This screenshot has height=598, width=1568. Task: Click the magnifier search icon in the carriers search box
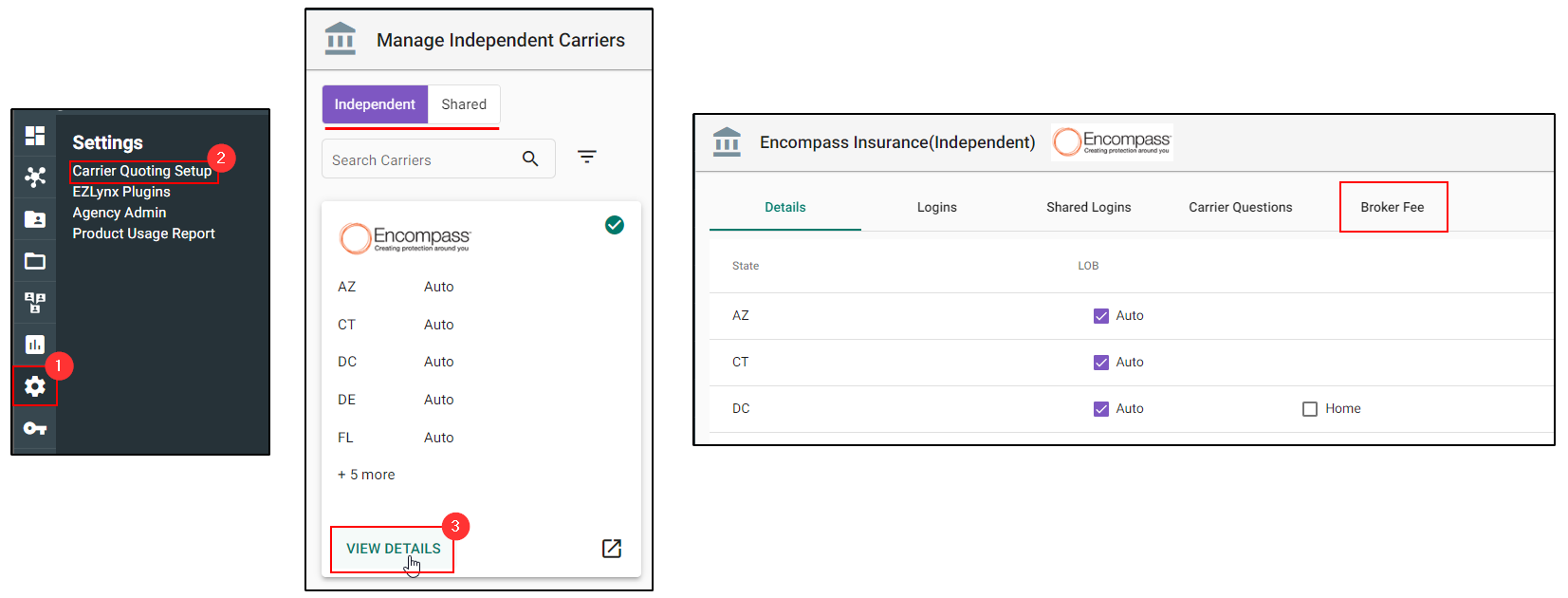pyautogui.click(x=530, y=159)
